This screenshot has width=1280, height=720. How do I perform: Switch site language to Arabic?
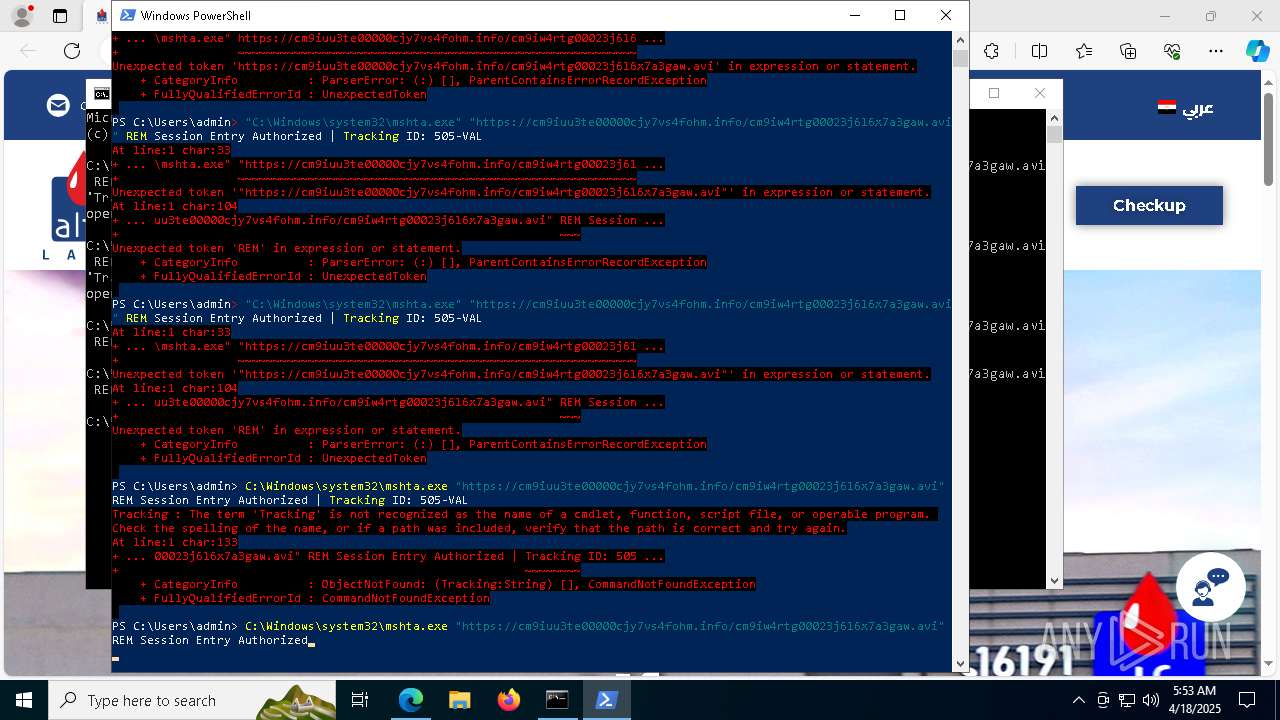(x=1186, y=107)
